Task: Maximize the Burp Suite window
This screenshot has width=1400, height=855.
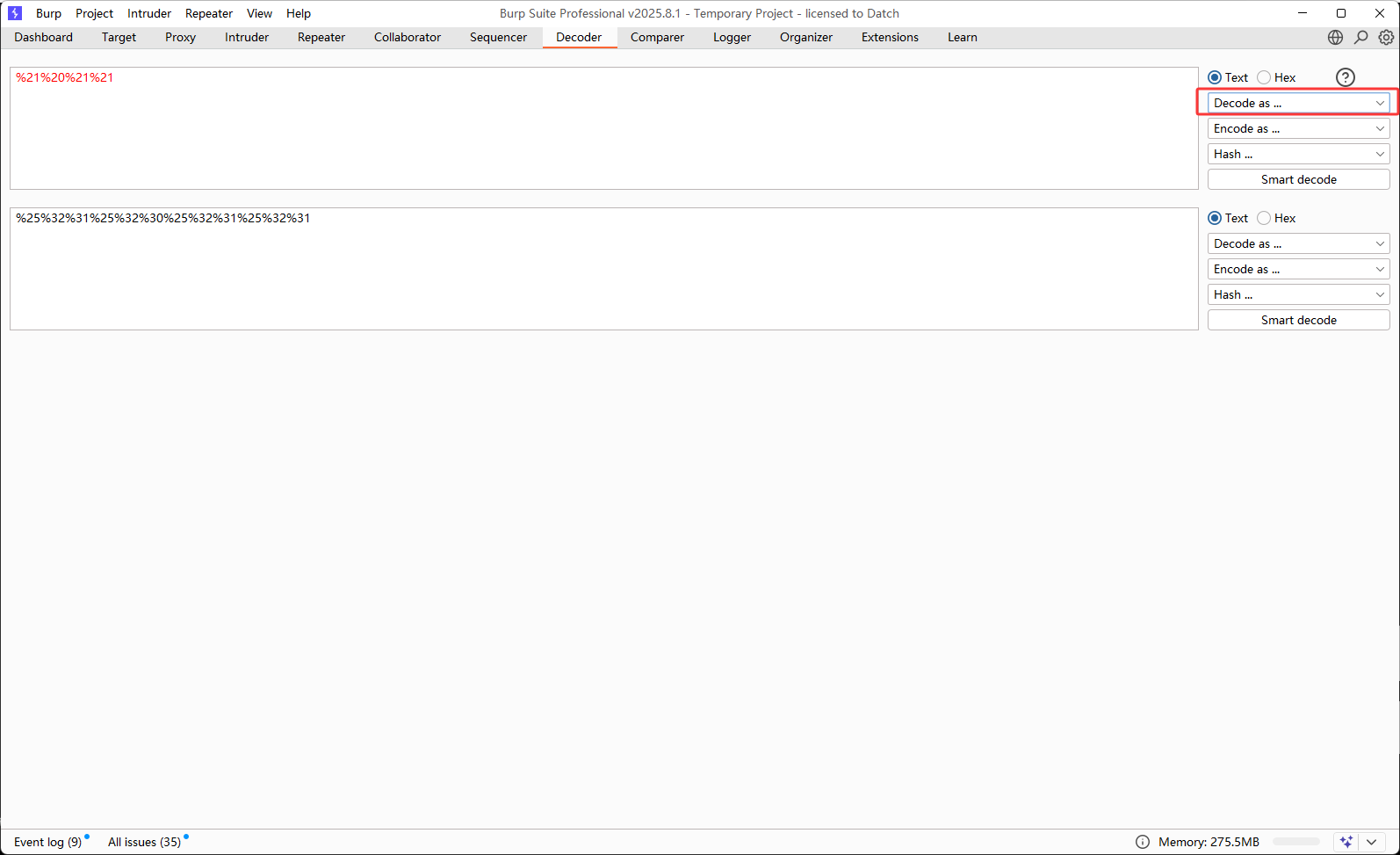Action: click(1341, 13)
